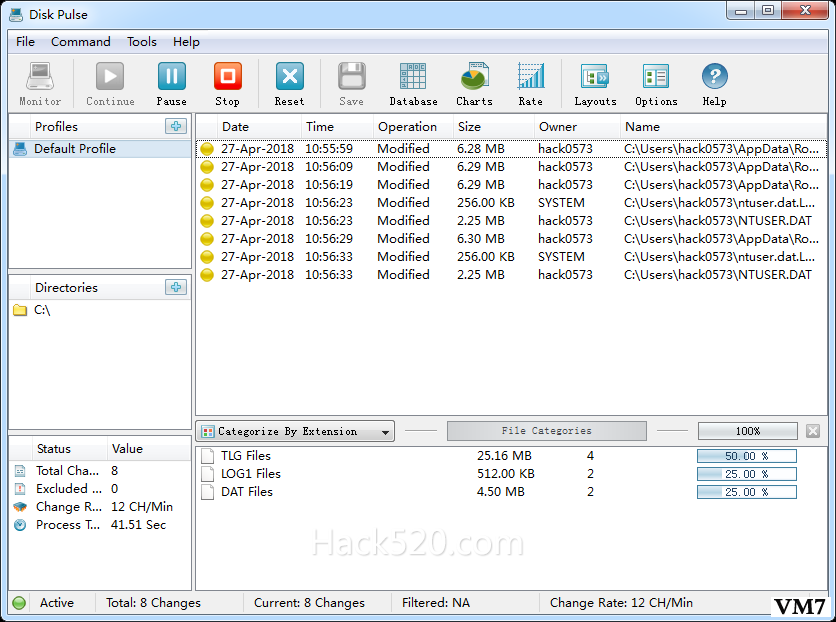
Task: Click the C:\ folder icon
Action: pyautogui.click(x=20, y=310)
